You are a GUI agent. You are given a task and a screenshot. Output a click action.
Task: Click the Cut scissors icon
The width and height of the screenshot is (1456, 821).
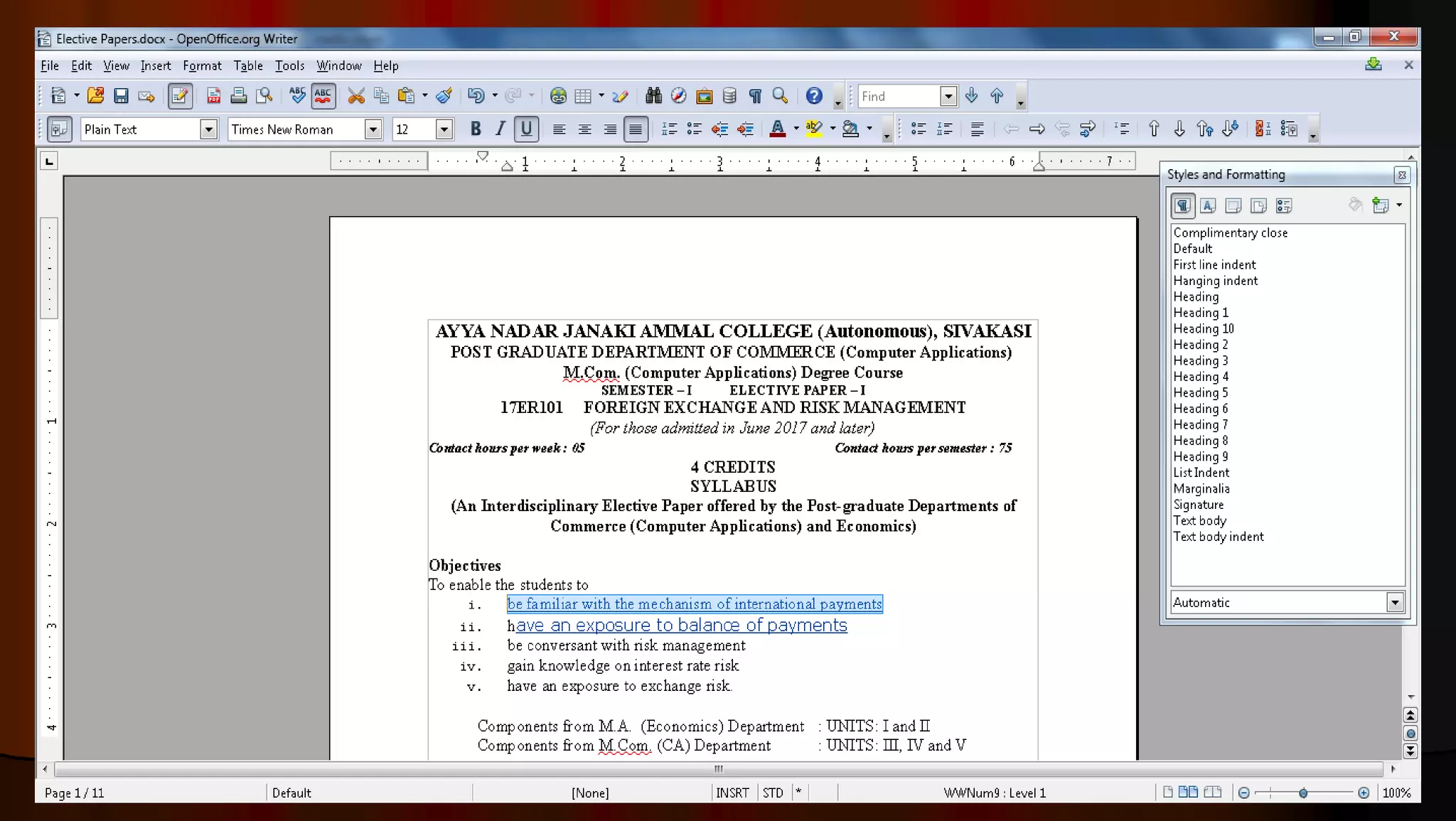356,96
